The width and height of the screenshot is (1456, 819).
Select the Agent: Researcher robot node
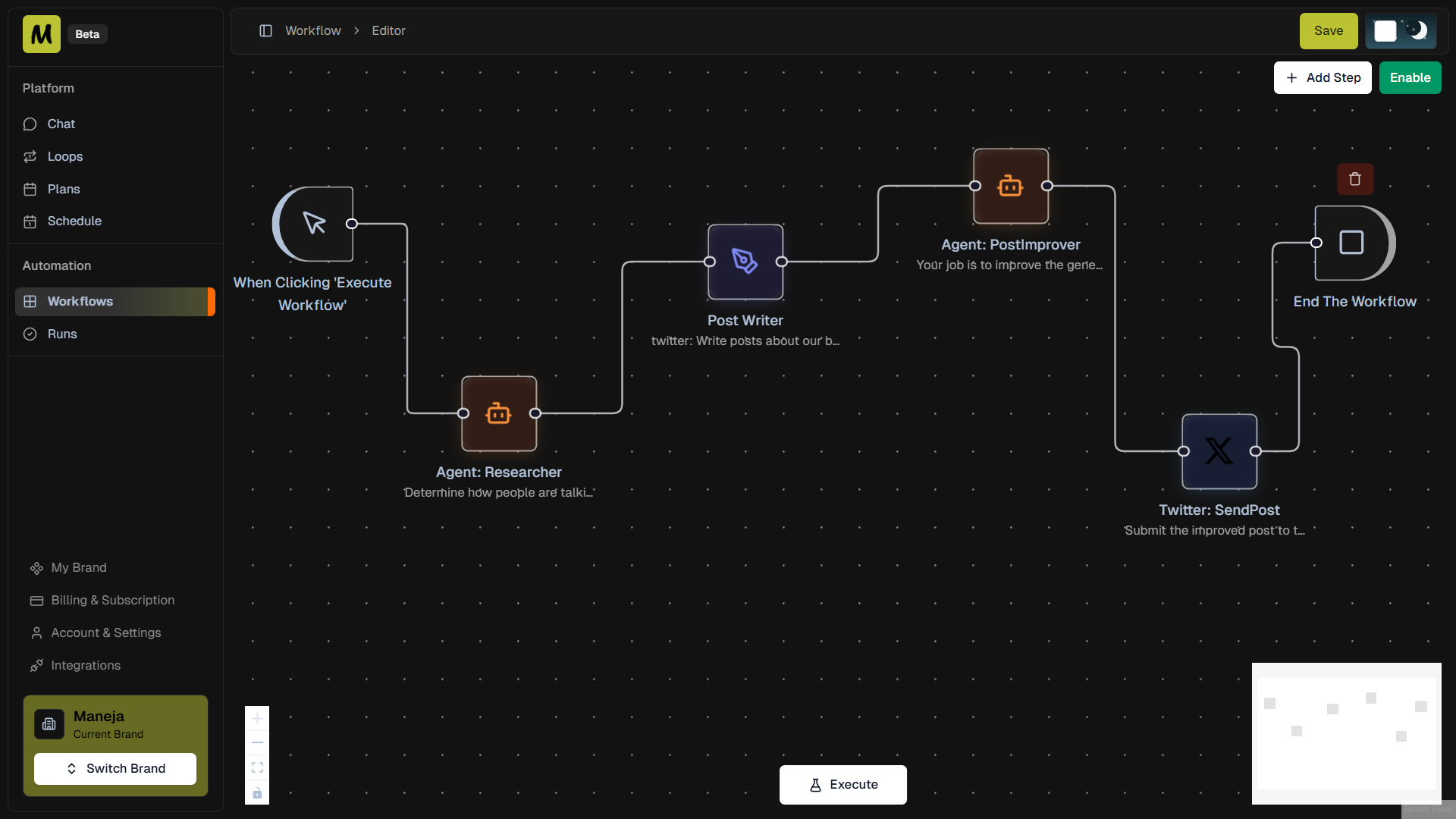click(x=498, y=413)
